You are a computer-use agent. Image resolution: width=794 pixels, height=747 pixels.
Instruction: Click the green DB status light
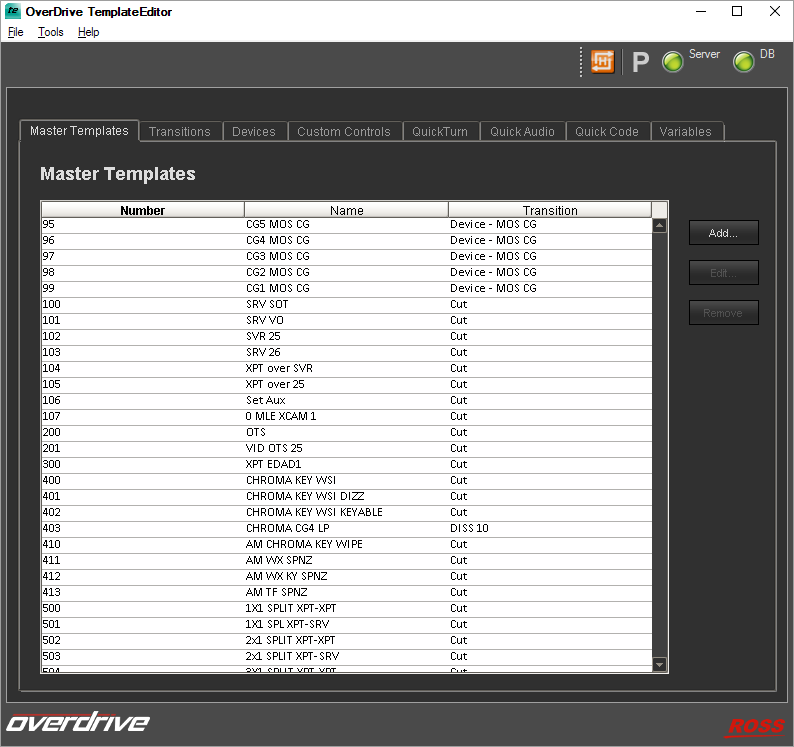coord(744,62)
